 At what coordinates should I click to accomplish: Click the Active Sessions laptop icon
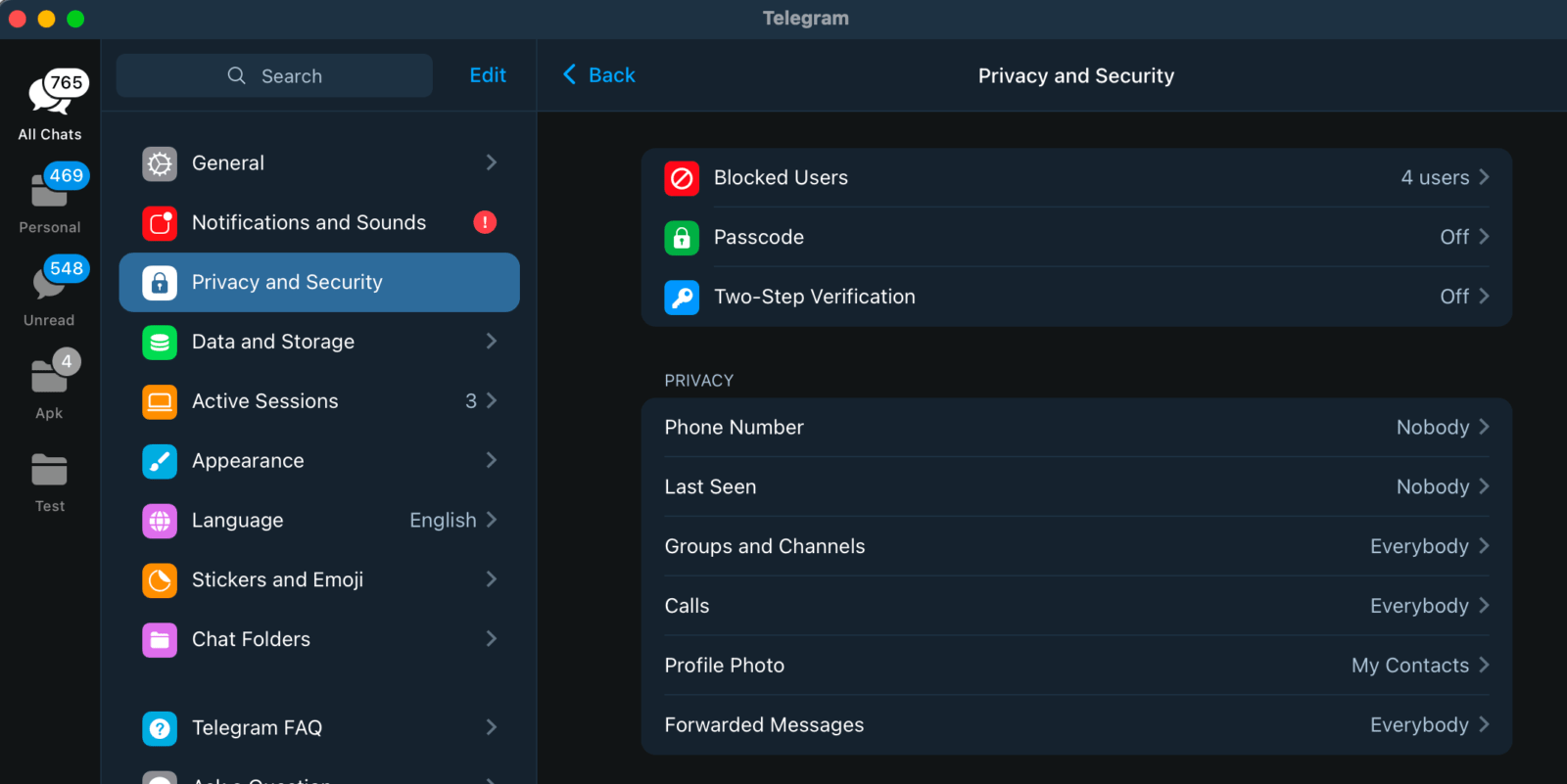[x=160, y=401]
